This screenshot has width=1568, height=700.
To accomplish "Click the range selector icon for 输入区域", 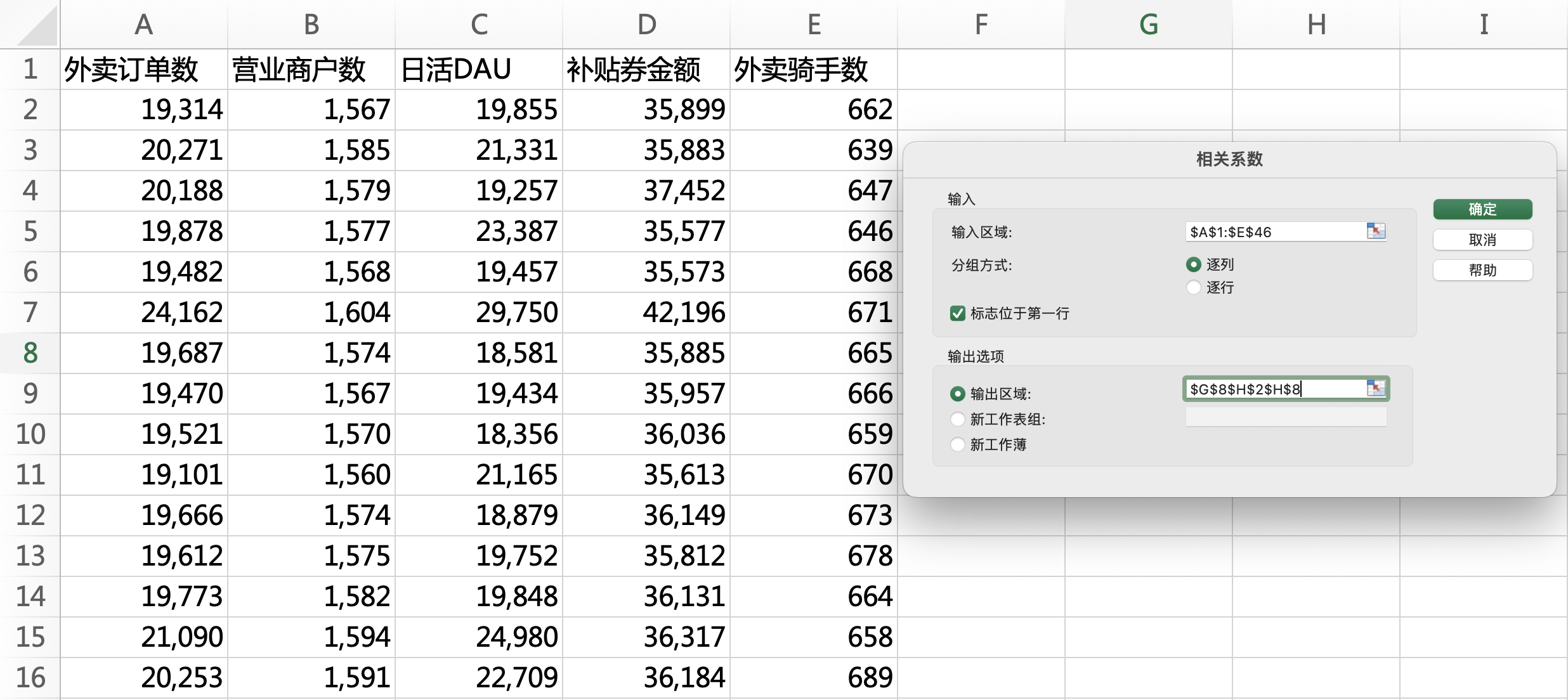I will pos(1376,231).
